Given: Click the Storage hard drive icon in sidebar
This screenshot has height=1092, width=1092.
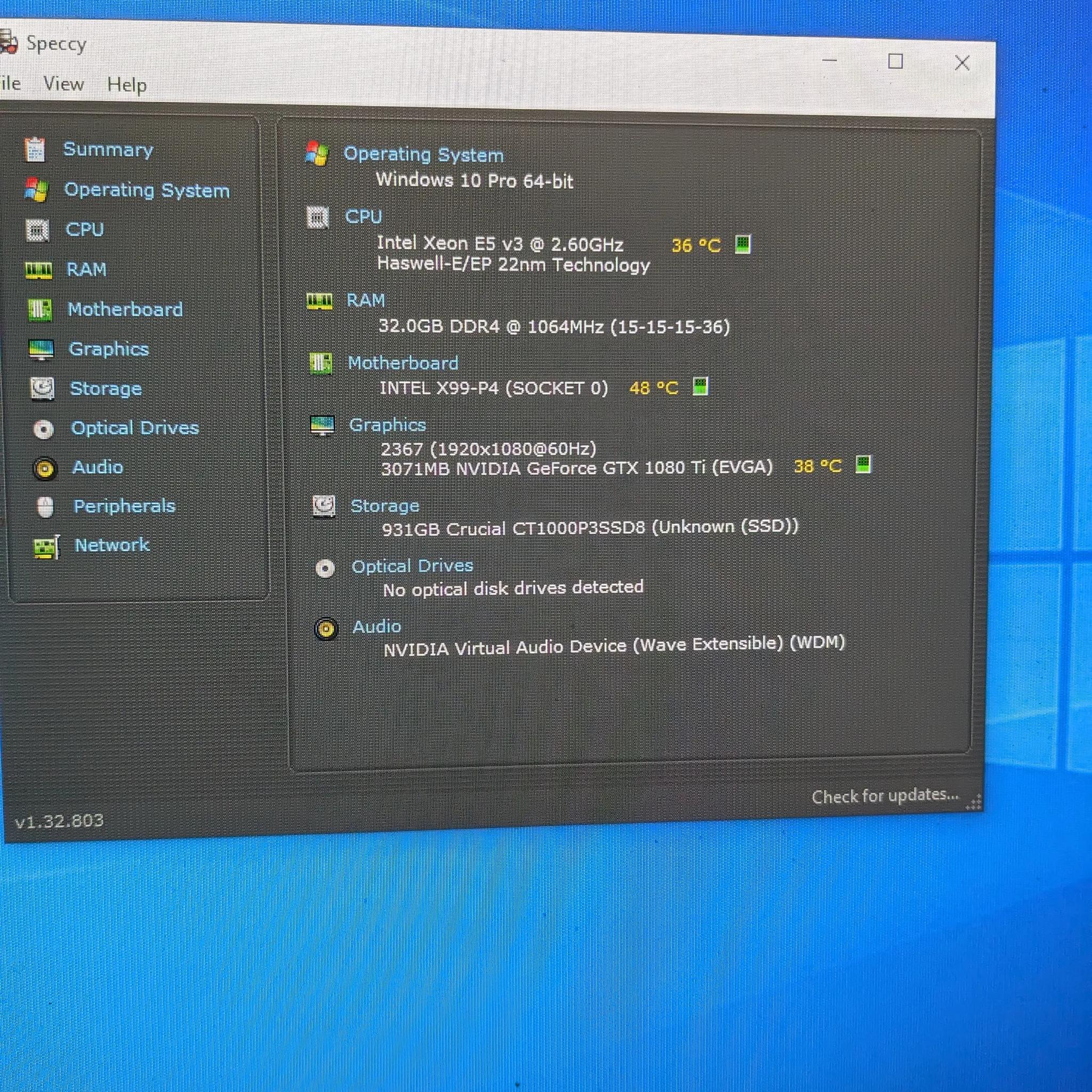Looking at the screenshot, I should (x=43, y=389).
